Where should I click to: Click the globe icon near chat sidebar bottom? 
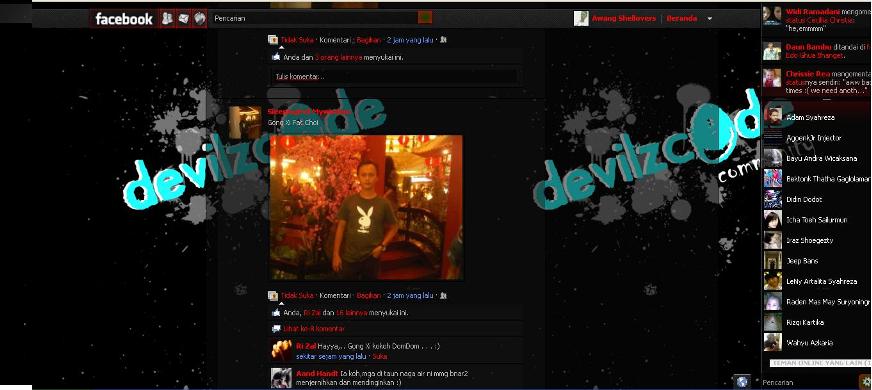tap(742, 382)
